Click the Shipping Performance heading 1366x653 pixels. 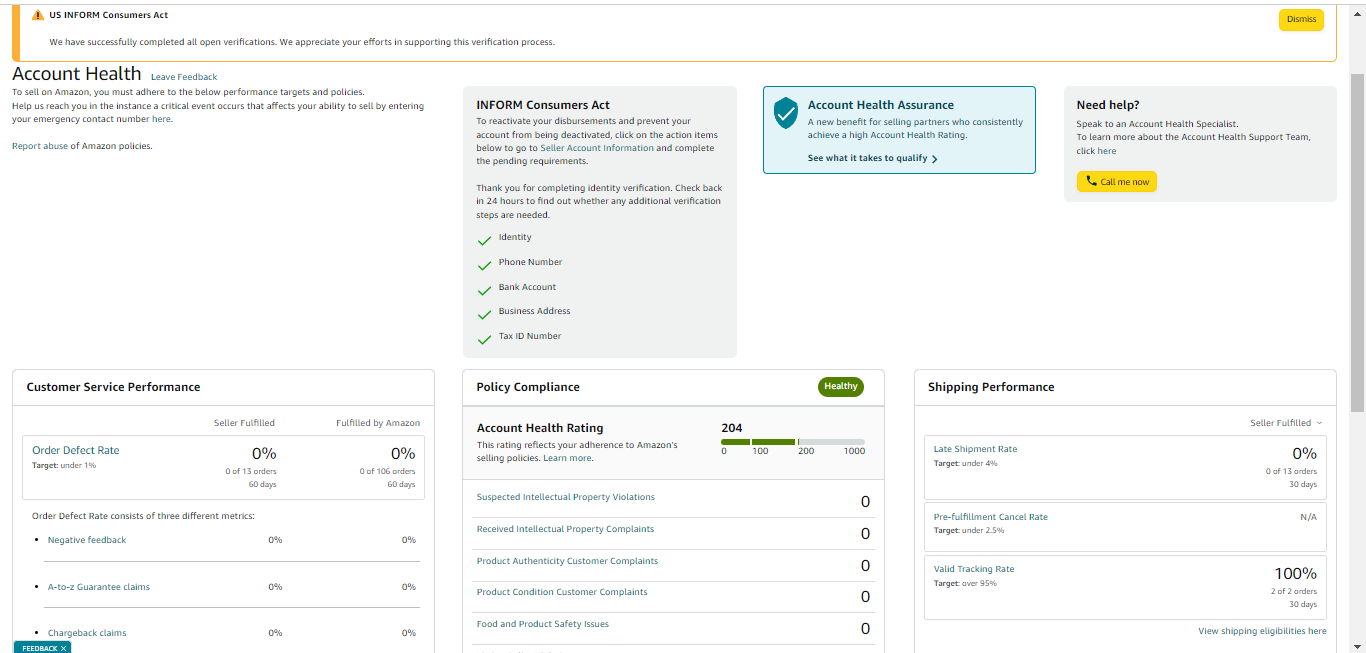[x=991, y=387]
